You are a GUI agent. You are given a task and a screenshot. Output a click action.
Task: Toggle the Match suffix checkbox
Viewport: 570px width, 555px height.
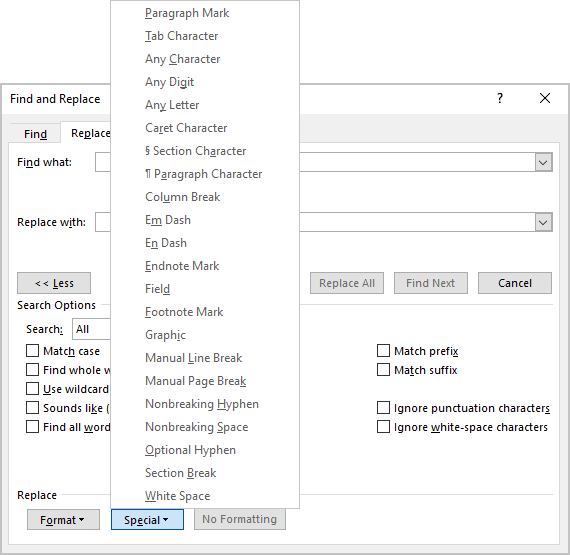383,370
